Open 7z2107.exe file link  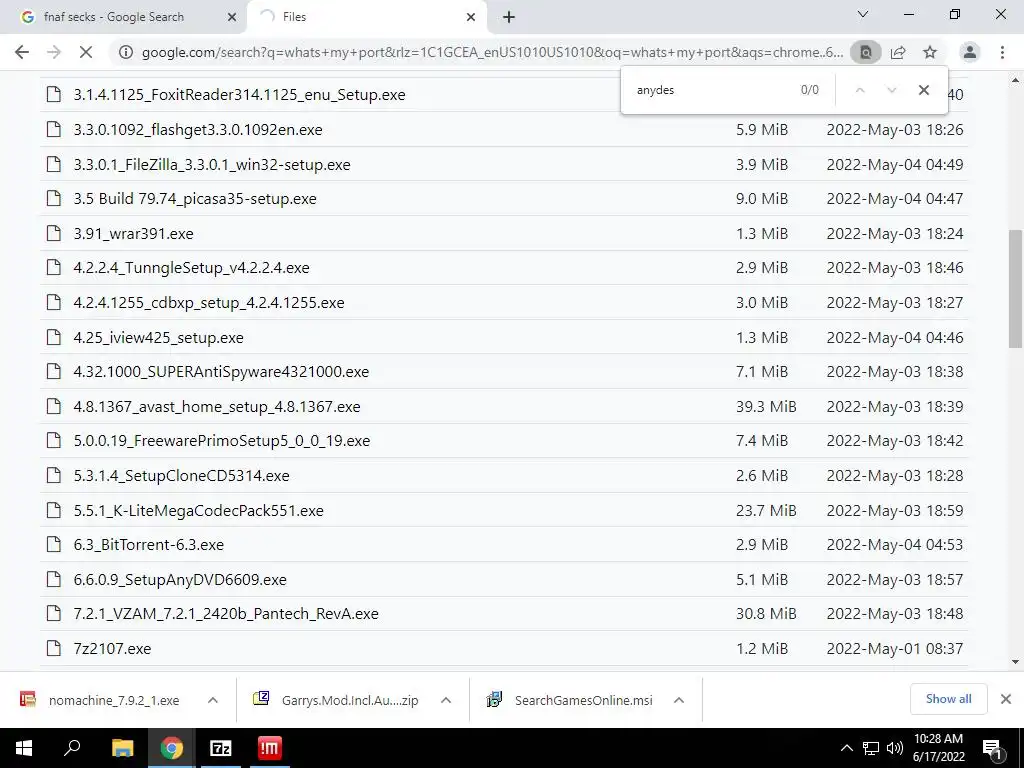(112, 649)
